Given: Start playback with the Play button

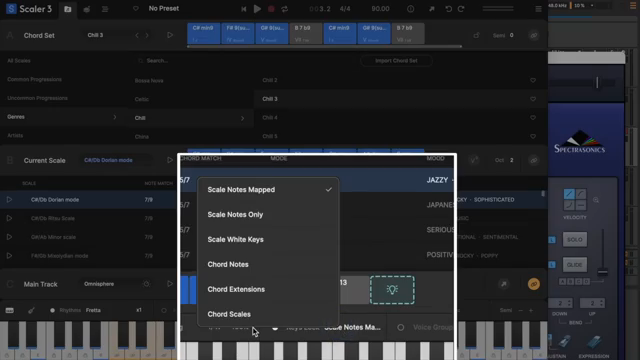Looking at the screenshot, I should (x=257, y=9).
